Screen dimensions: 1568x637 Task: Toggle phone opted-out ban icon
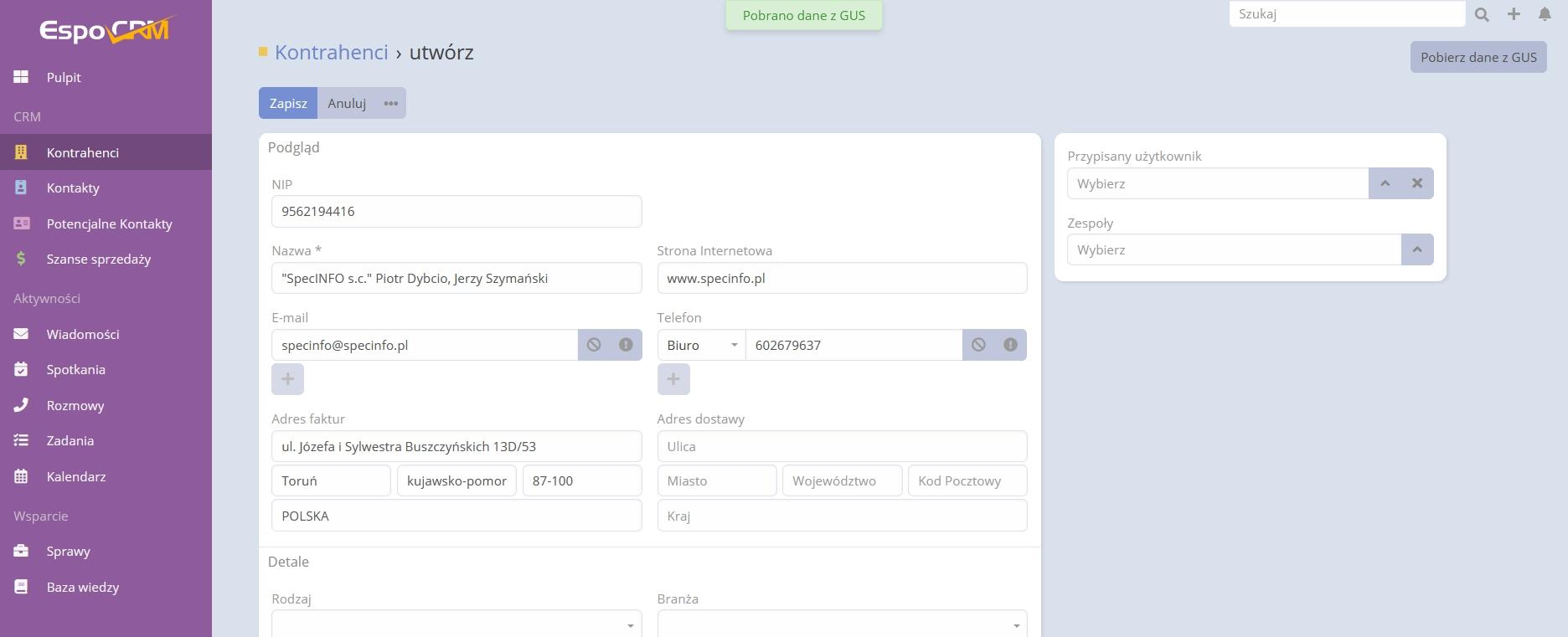(x=978, y=345)
